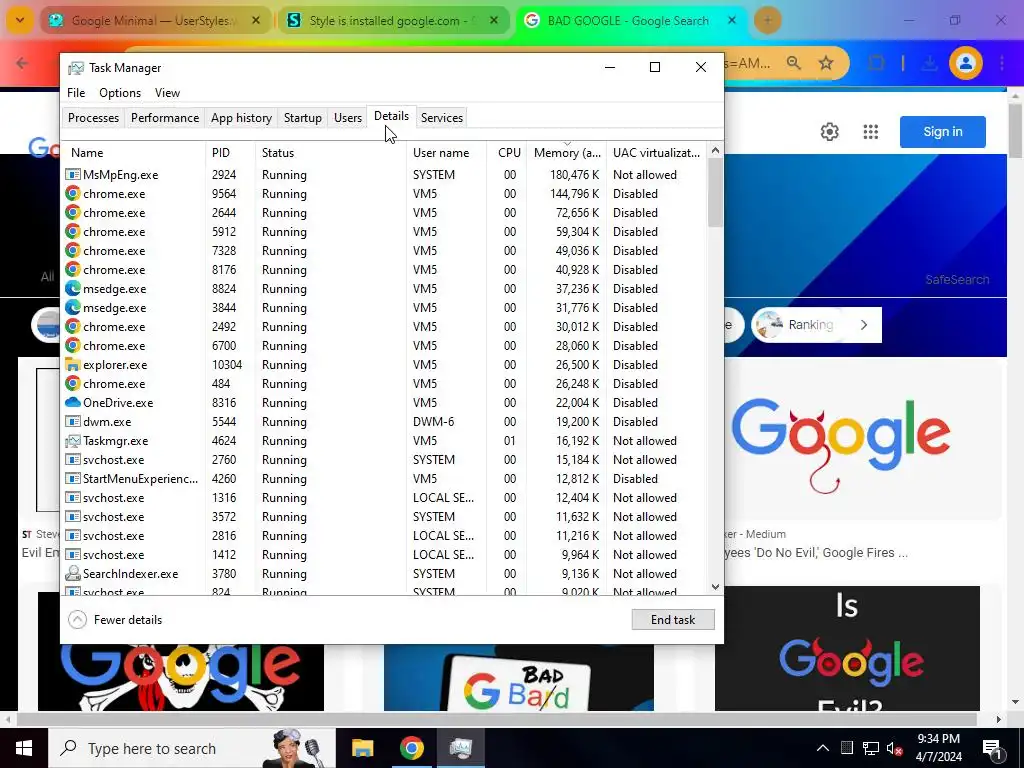The height and width of the screenshot is (768, 1024).
Task: Open Google settings gear icon in Chrome
Action: click(829, 132)
